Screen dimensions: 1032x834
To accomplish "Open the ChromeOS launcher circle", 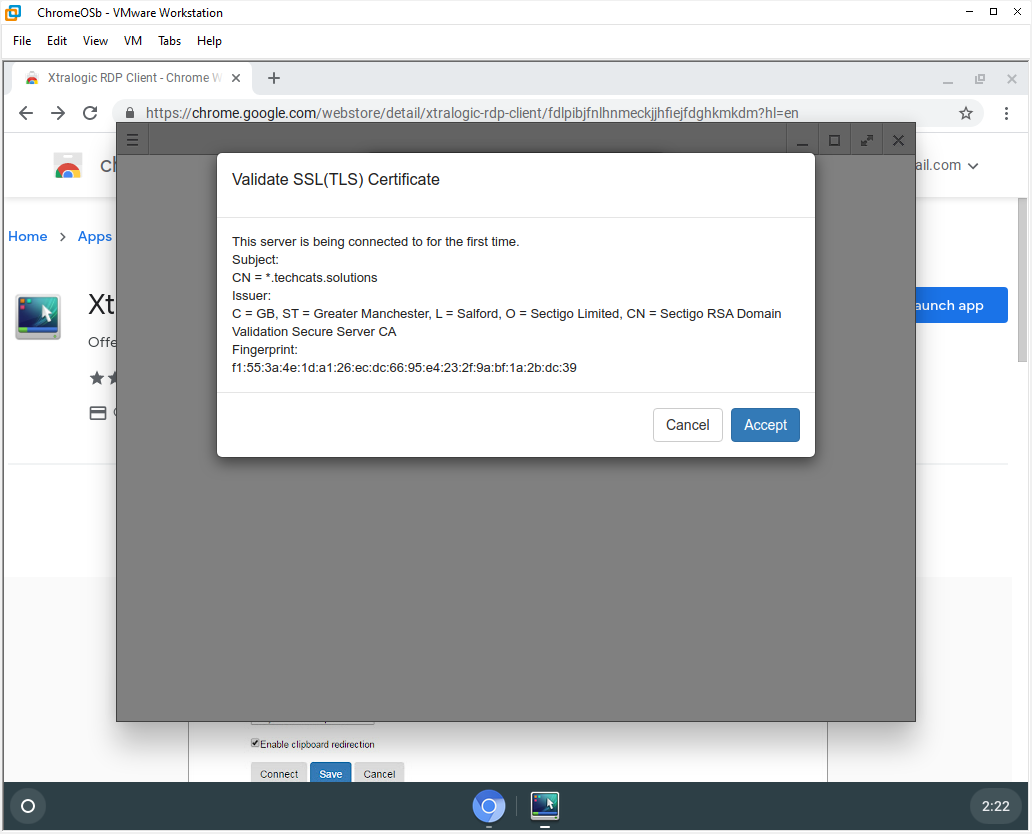I will point(28,806).
